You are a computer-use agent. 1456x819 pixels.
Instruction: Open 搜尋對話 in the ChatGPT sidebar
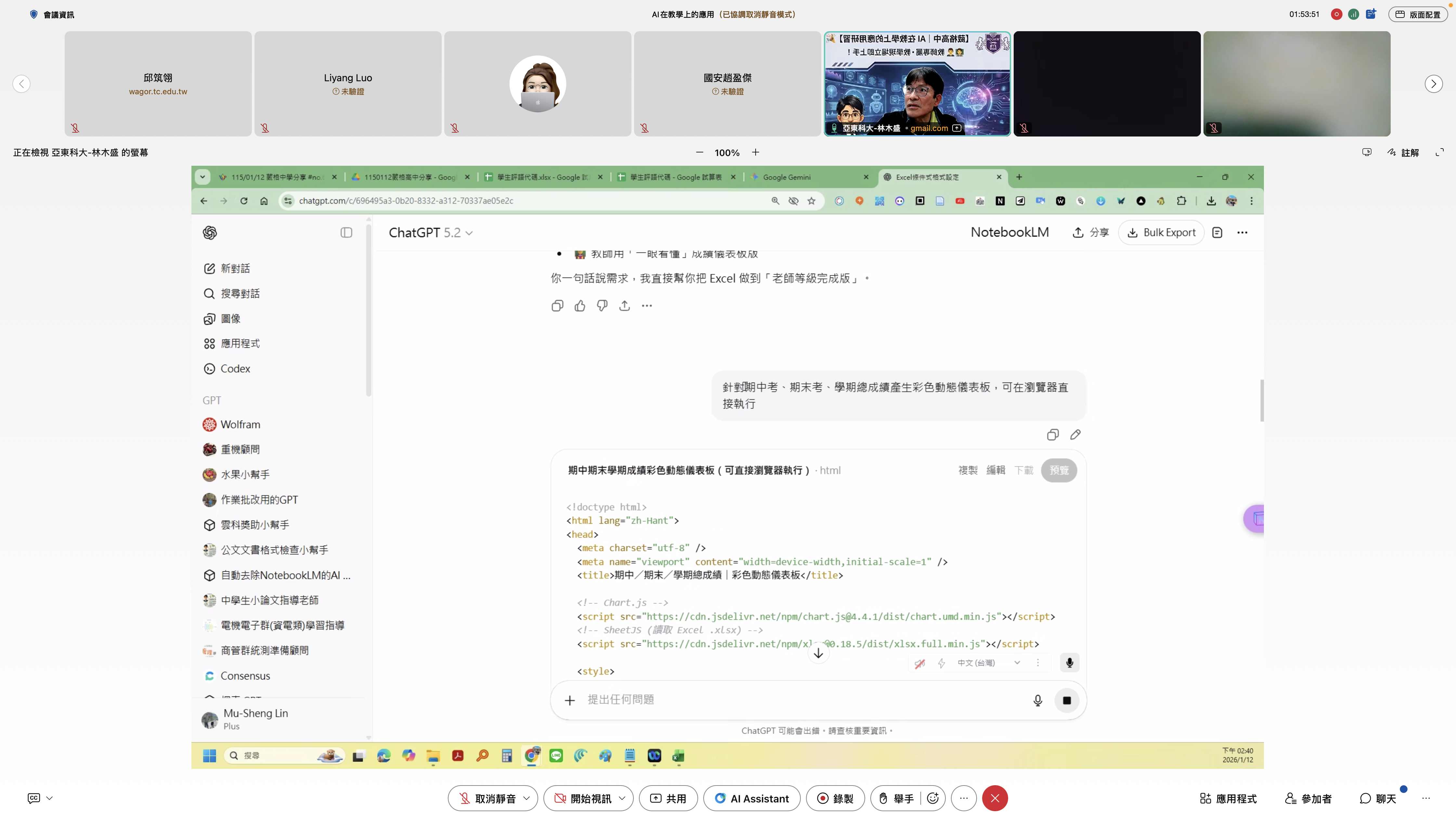(x=240, y=293)
